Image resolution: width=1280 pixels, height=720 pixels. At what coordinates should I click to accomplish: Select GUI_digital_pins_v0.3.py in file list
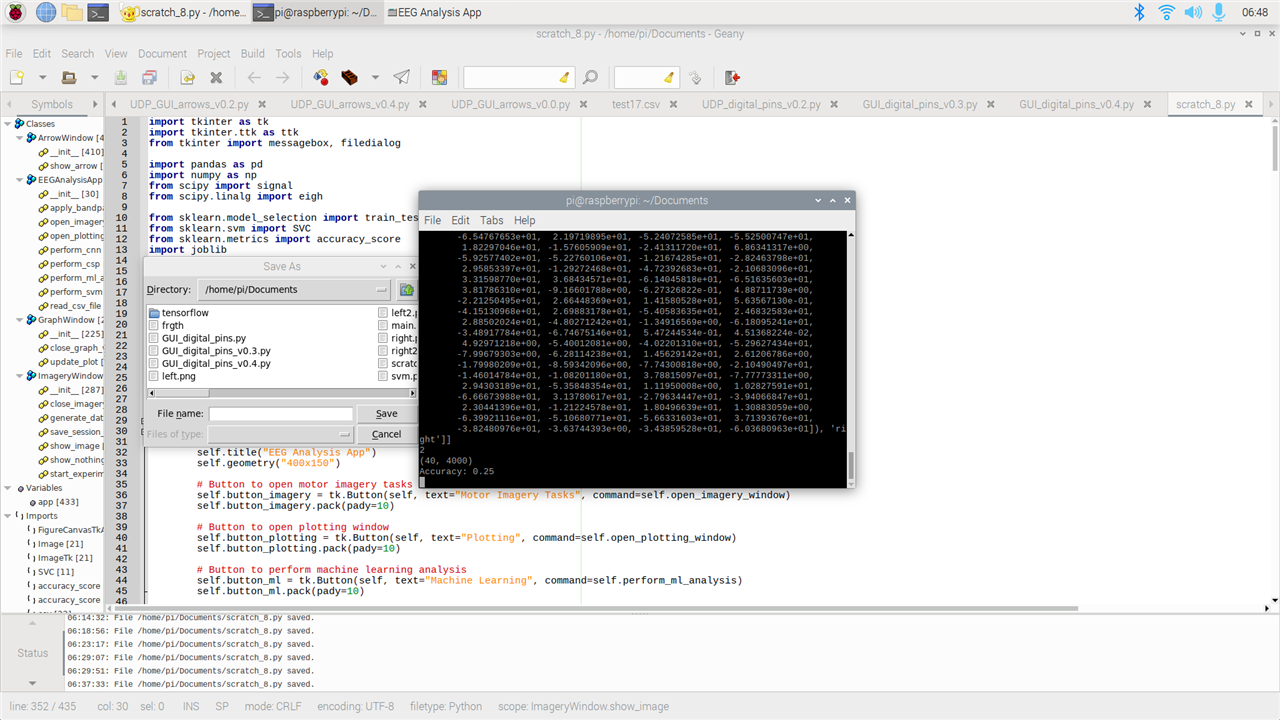(x=209, y=351)
